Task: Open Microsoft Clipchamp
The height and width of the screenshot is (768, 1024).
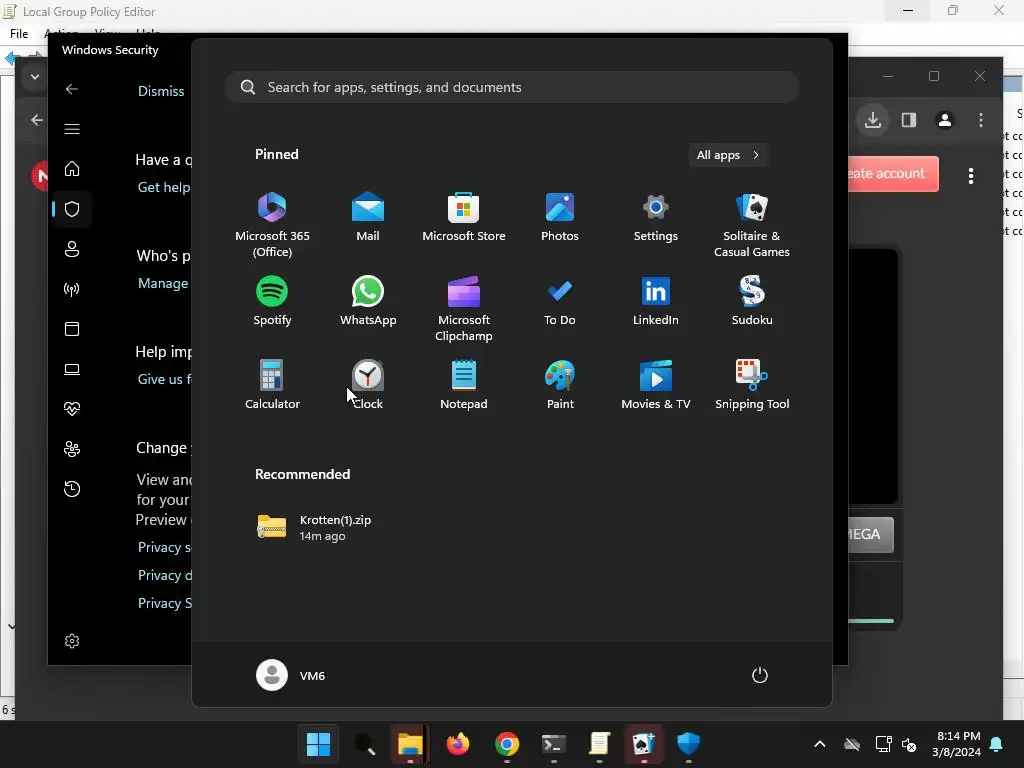Action: pyautogui.click(x=464, y=308)
